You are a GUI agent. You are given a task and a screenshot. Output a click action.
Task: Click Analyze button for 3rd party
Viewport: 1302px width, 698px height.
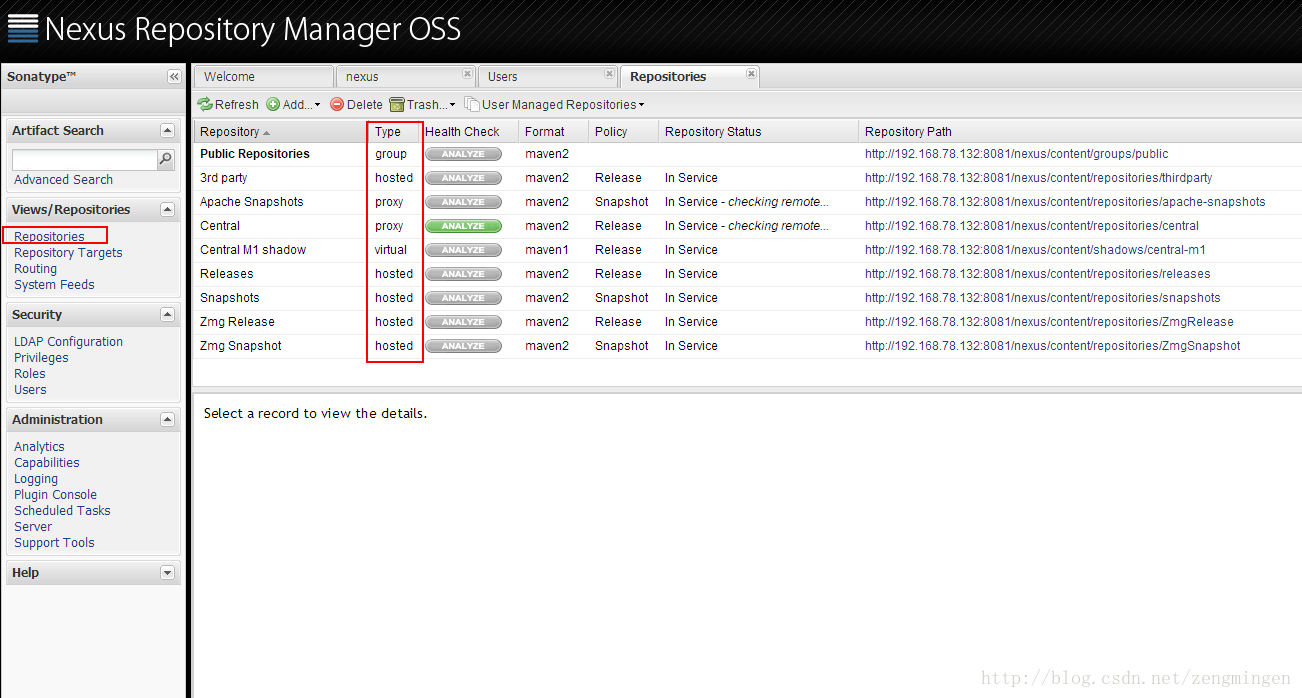462,178
